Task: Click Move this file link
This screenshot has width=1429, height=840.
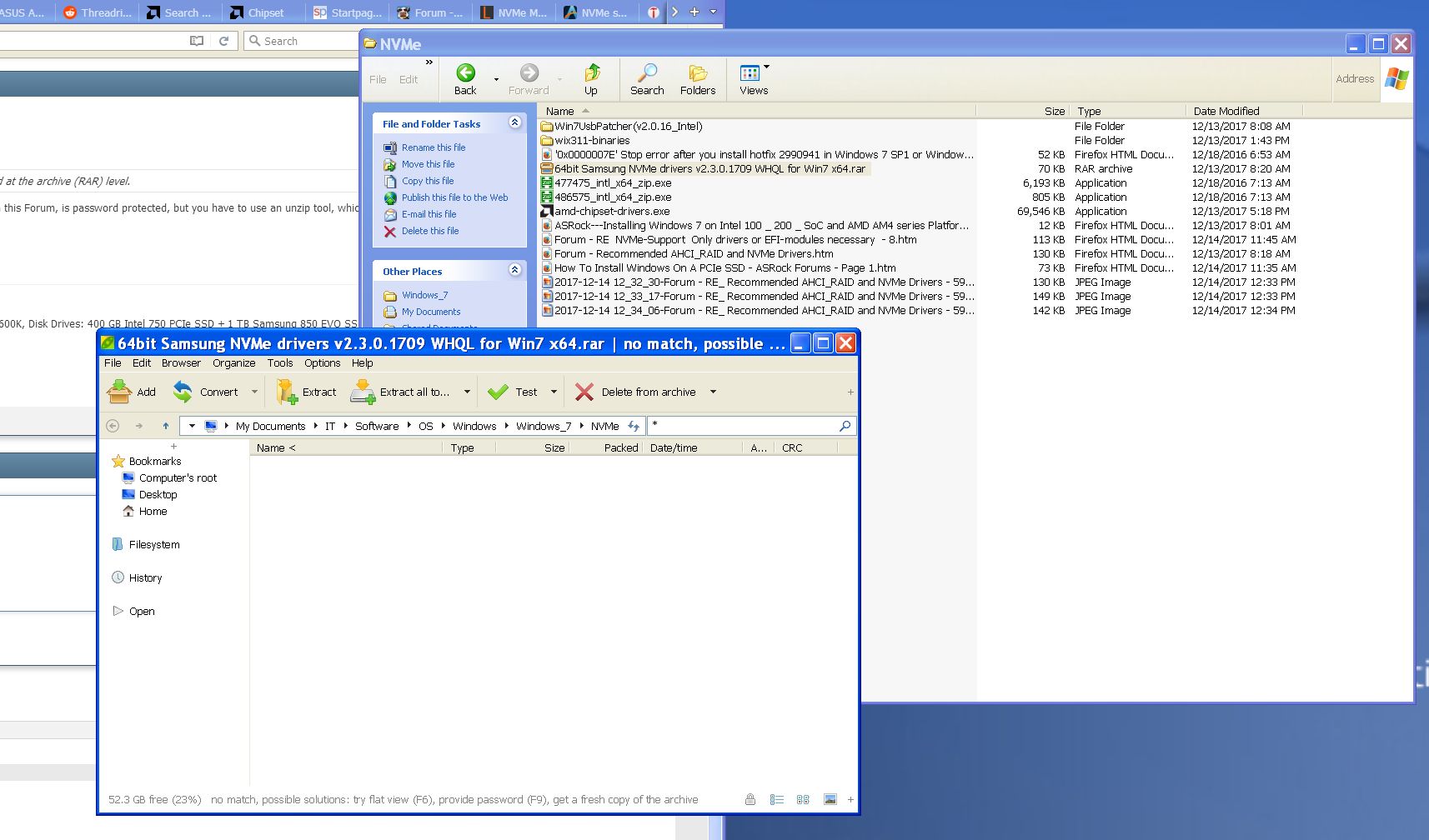Action: (428, 164)
